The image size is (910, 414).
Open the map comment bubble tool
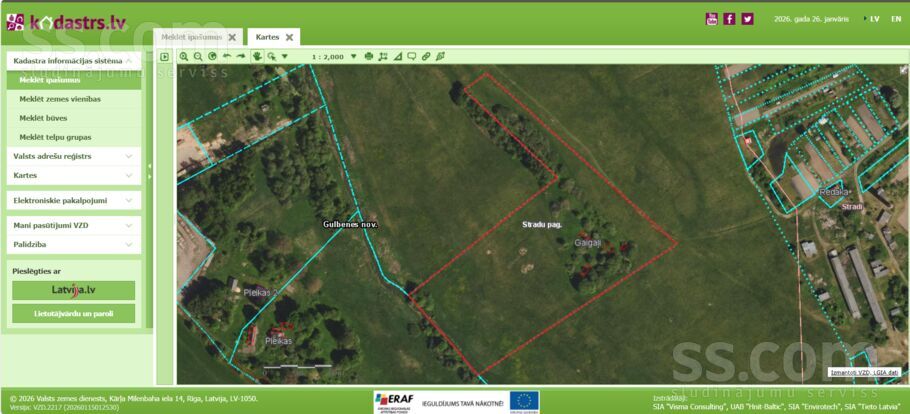pos(411,56)
